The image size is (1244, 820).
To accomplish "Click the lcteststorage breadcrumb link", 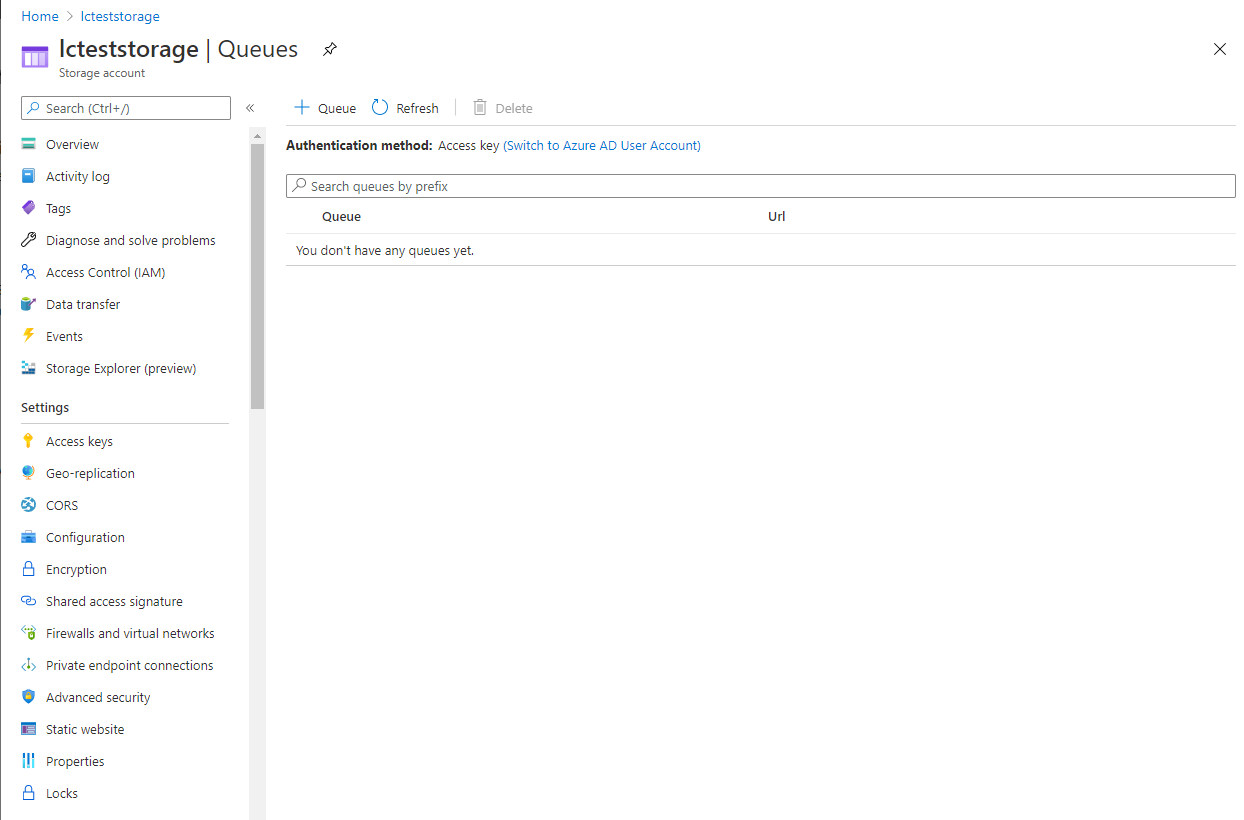I will pos(118,16).
